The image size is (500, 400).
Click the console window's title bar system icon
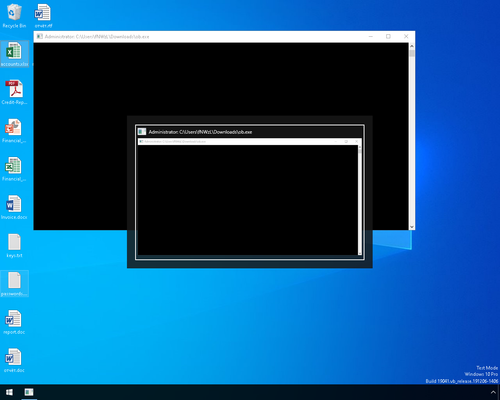[40, 36]
